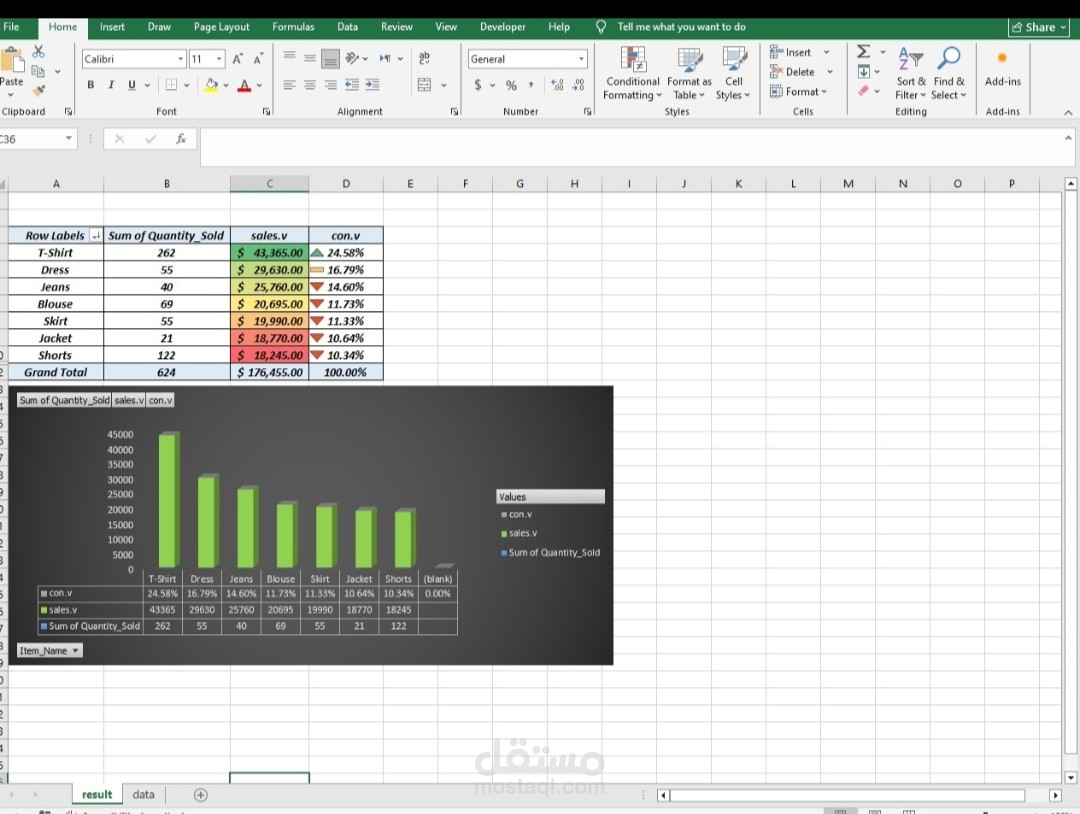Open the Page Layout tab
This screenshot has width=1080, height=814.
pyautogui.click(x=221, y=27)
